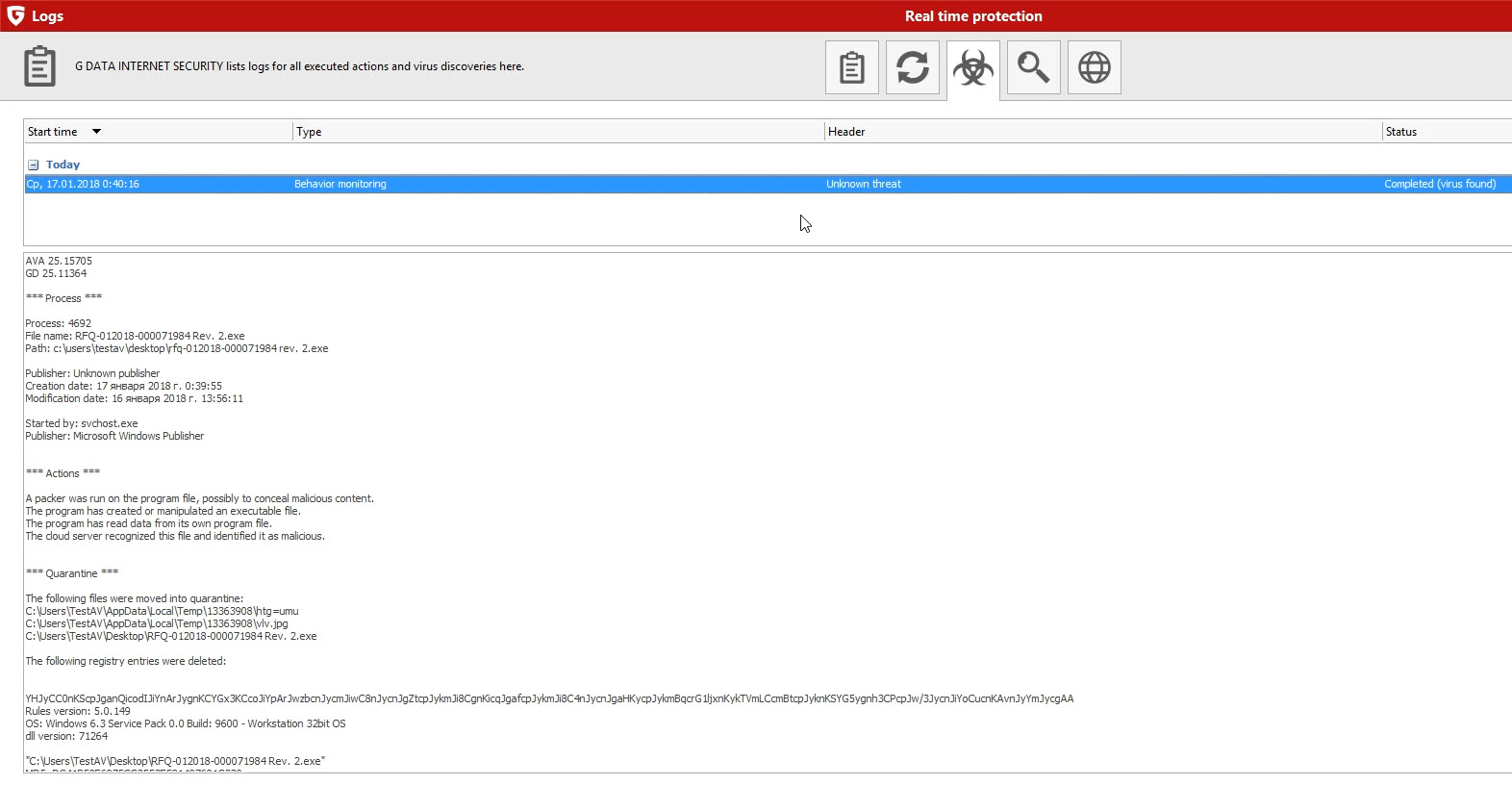Click the Started by: svchost.exe line
1512x786 pixels.
(82, 423)
